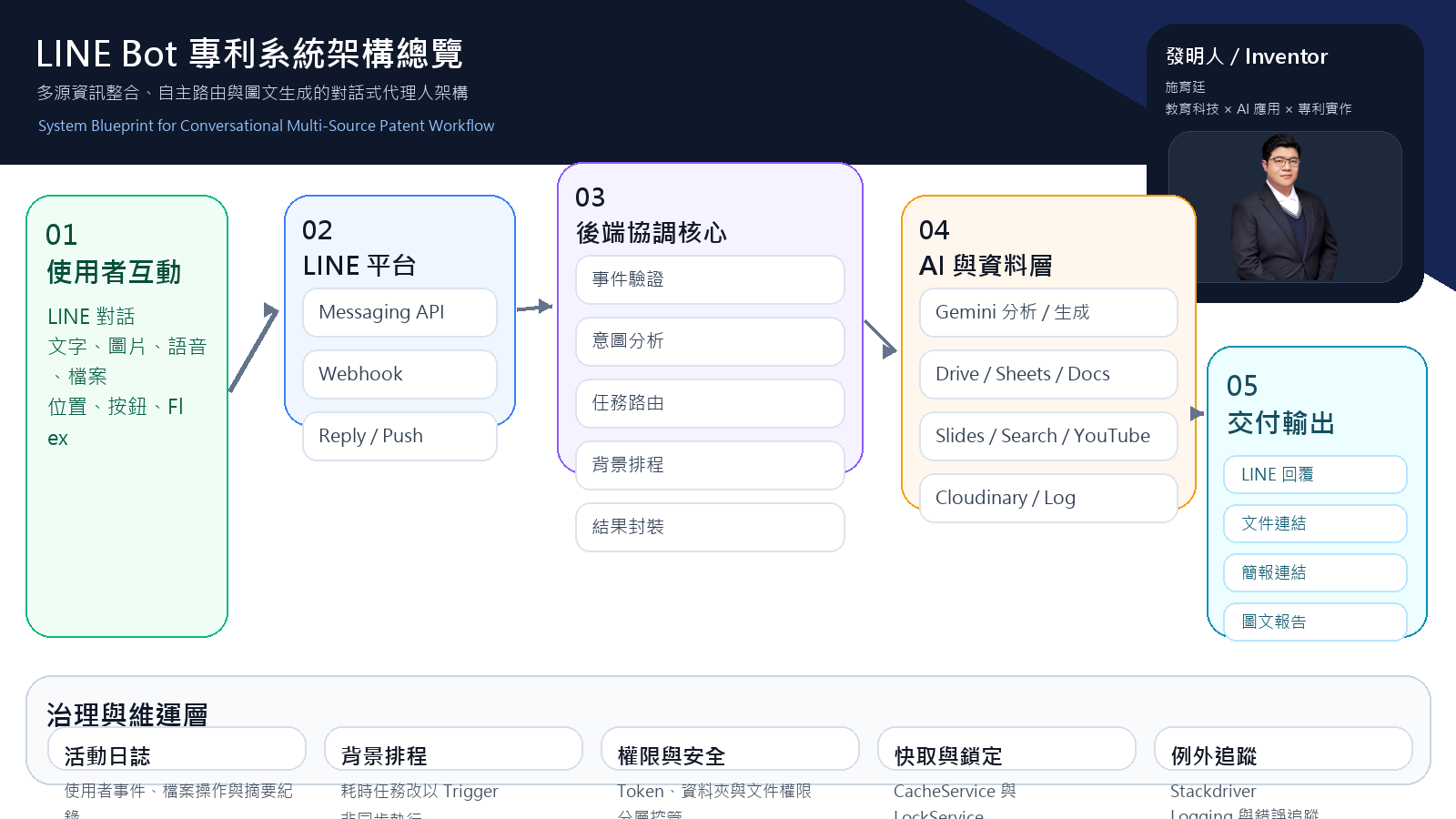Select the 活動日誌 card

(x=177, y=749)
